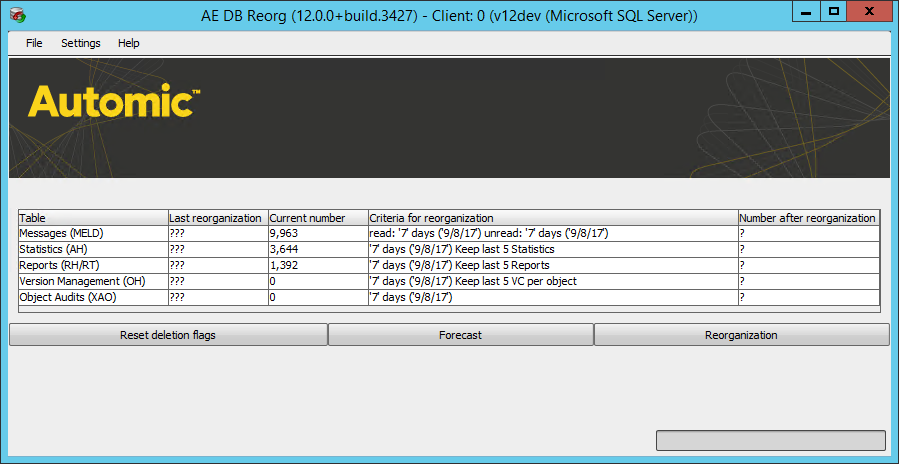Open the File menu
The image size is (899, 464).
(x=34, y=43)
